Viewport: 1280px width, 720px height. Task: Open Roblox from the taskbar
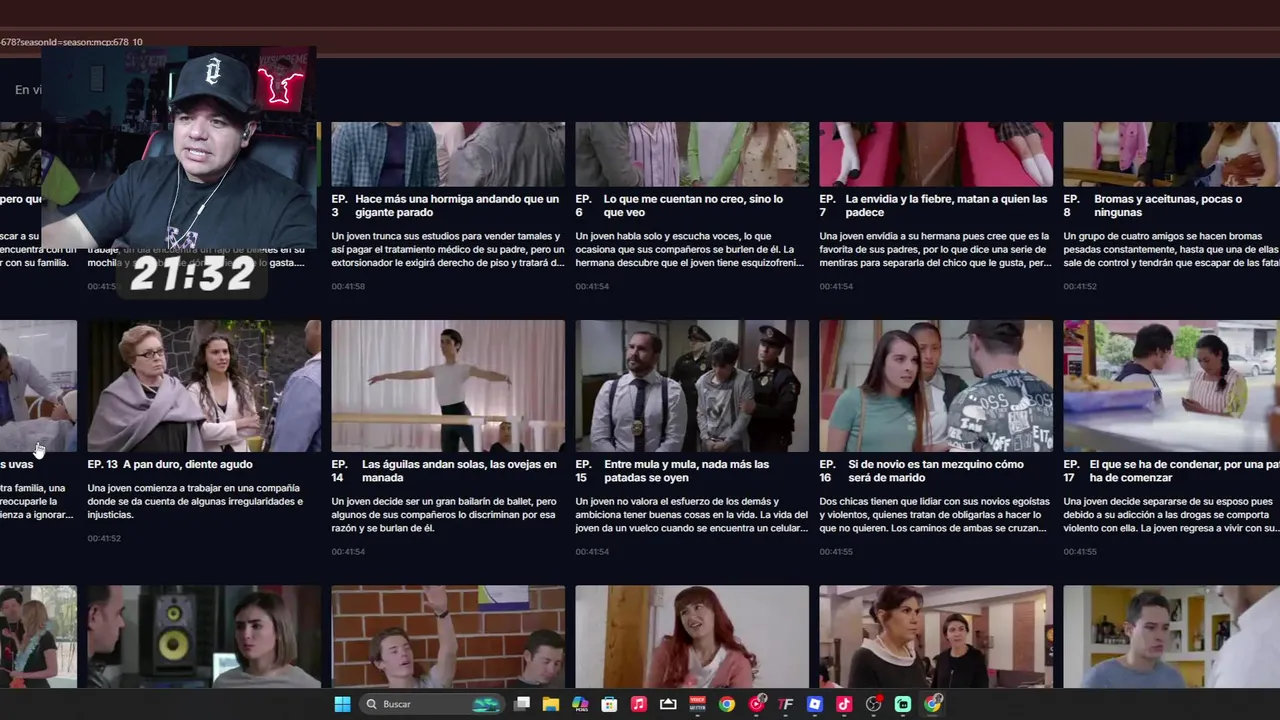(814, 704)
